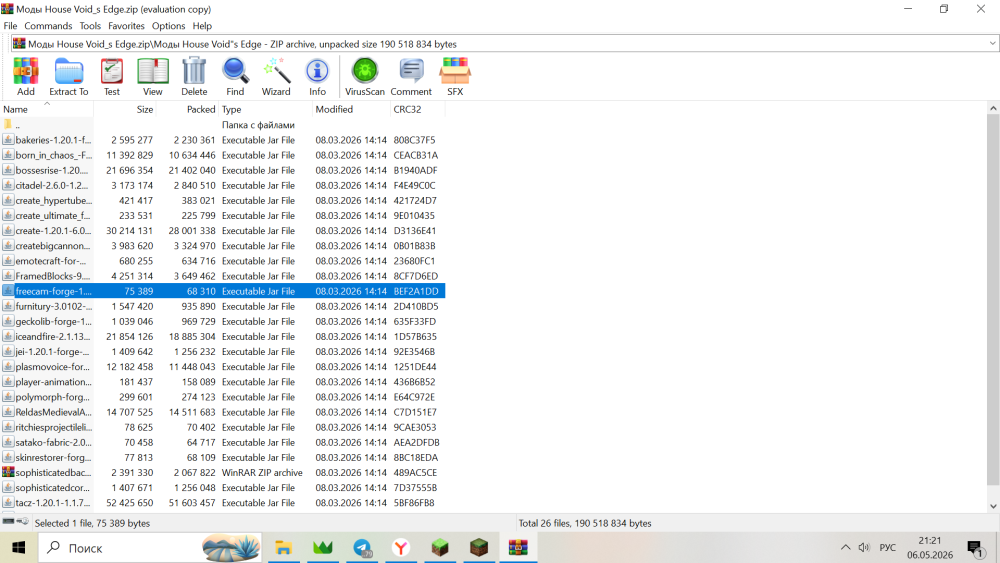Sort by the CRC32 column header
The image size is (1000, 563).
coord(418,109)
